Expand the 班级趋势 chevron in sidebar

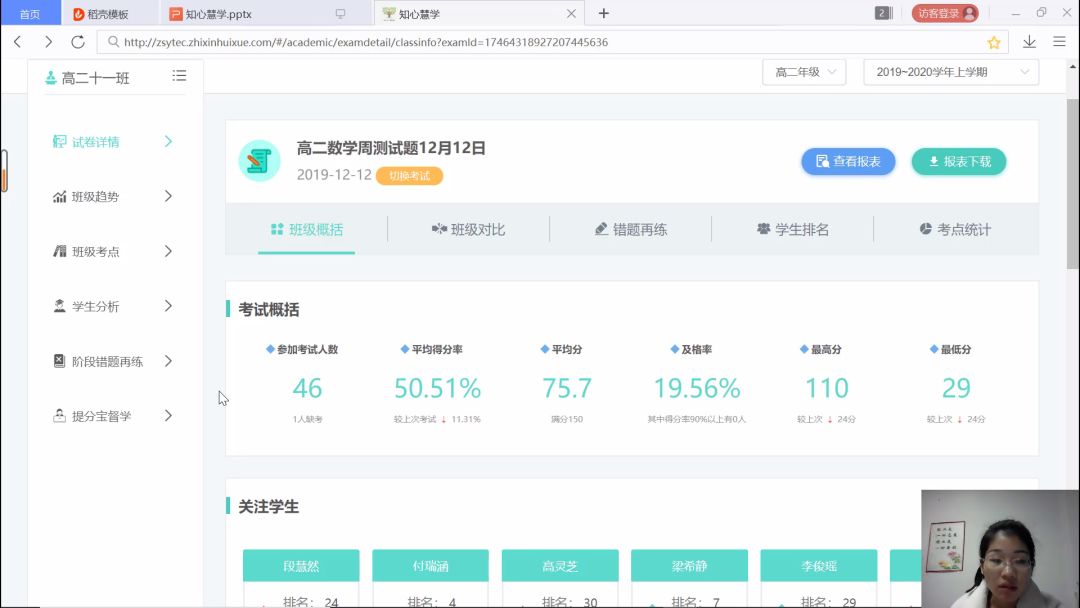(169, 196)
